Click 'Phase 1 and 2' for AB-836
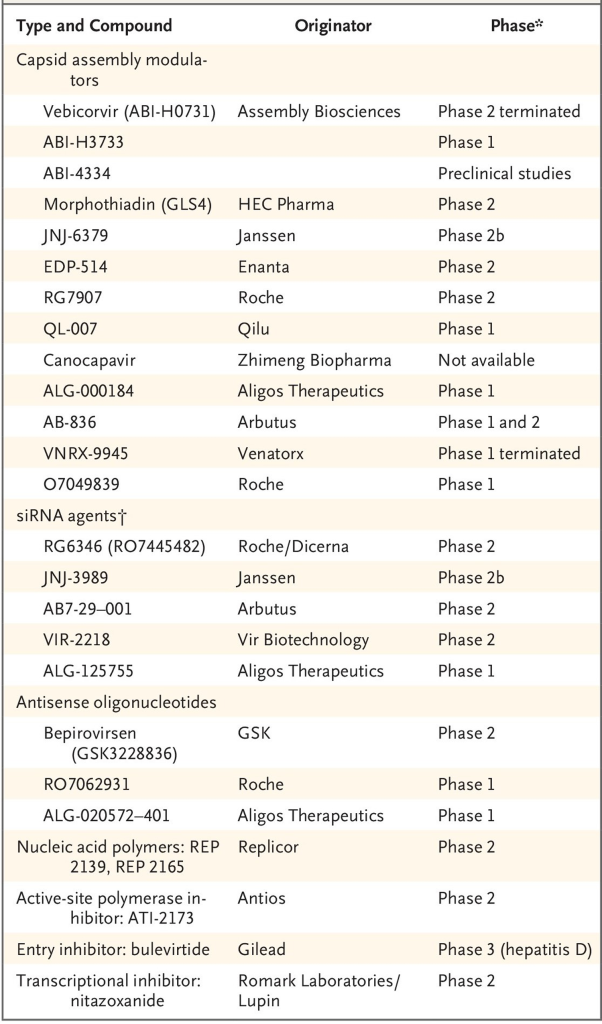The image size is (602, 1024). (x=488, y=422)
